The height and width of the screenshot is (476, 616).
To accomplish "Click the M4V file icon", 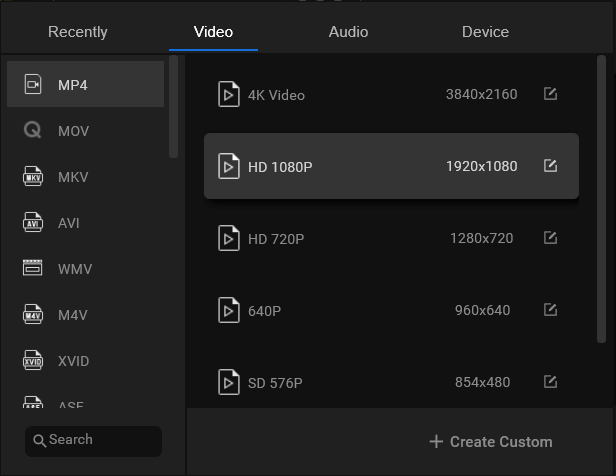I will [33, 314].
